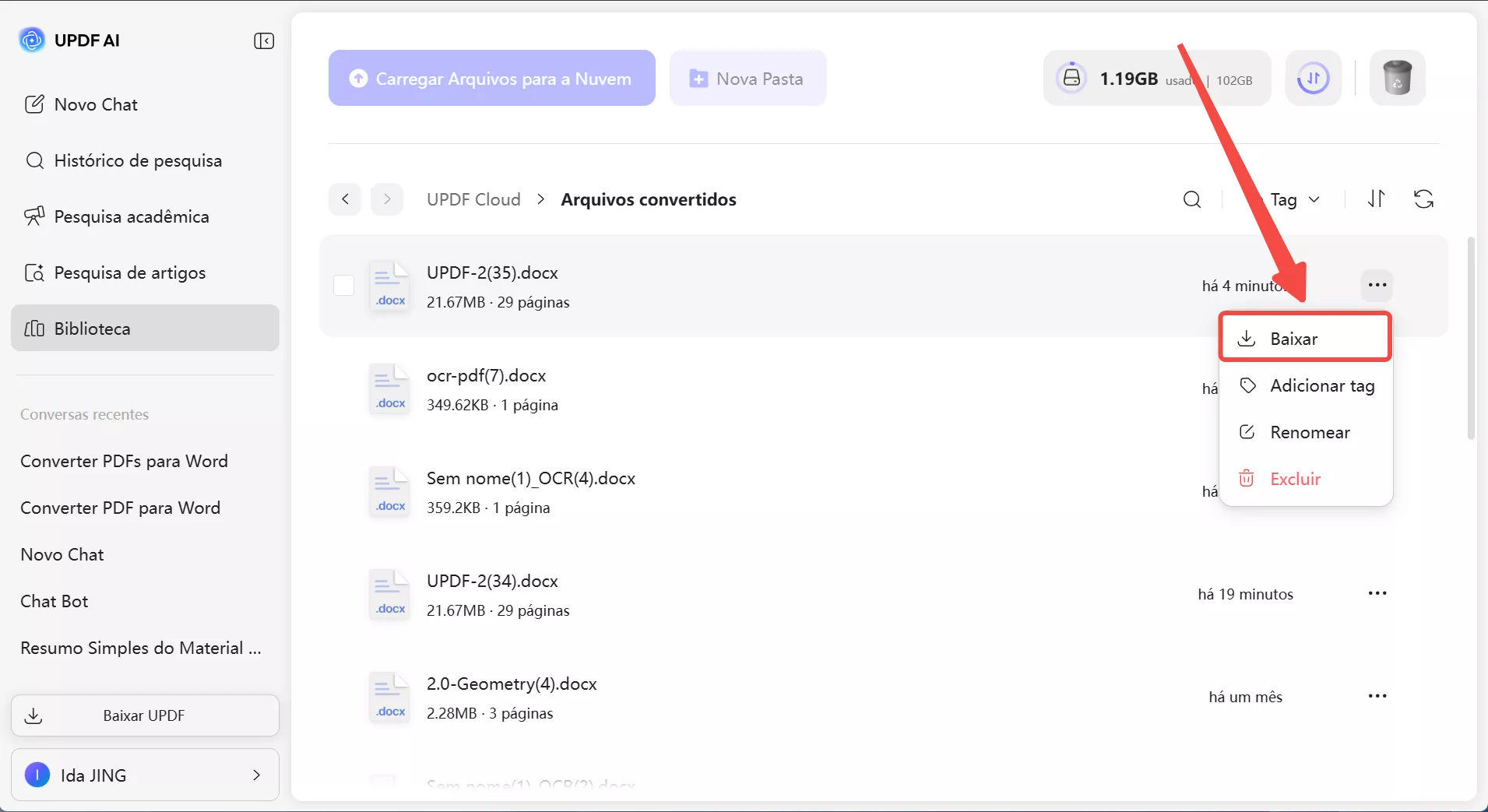Expand the Ida JING account chevron

click(x=256, y=775)
